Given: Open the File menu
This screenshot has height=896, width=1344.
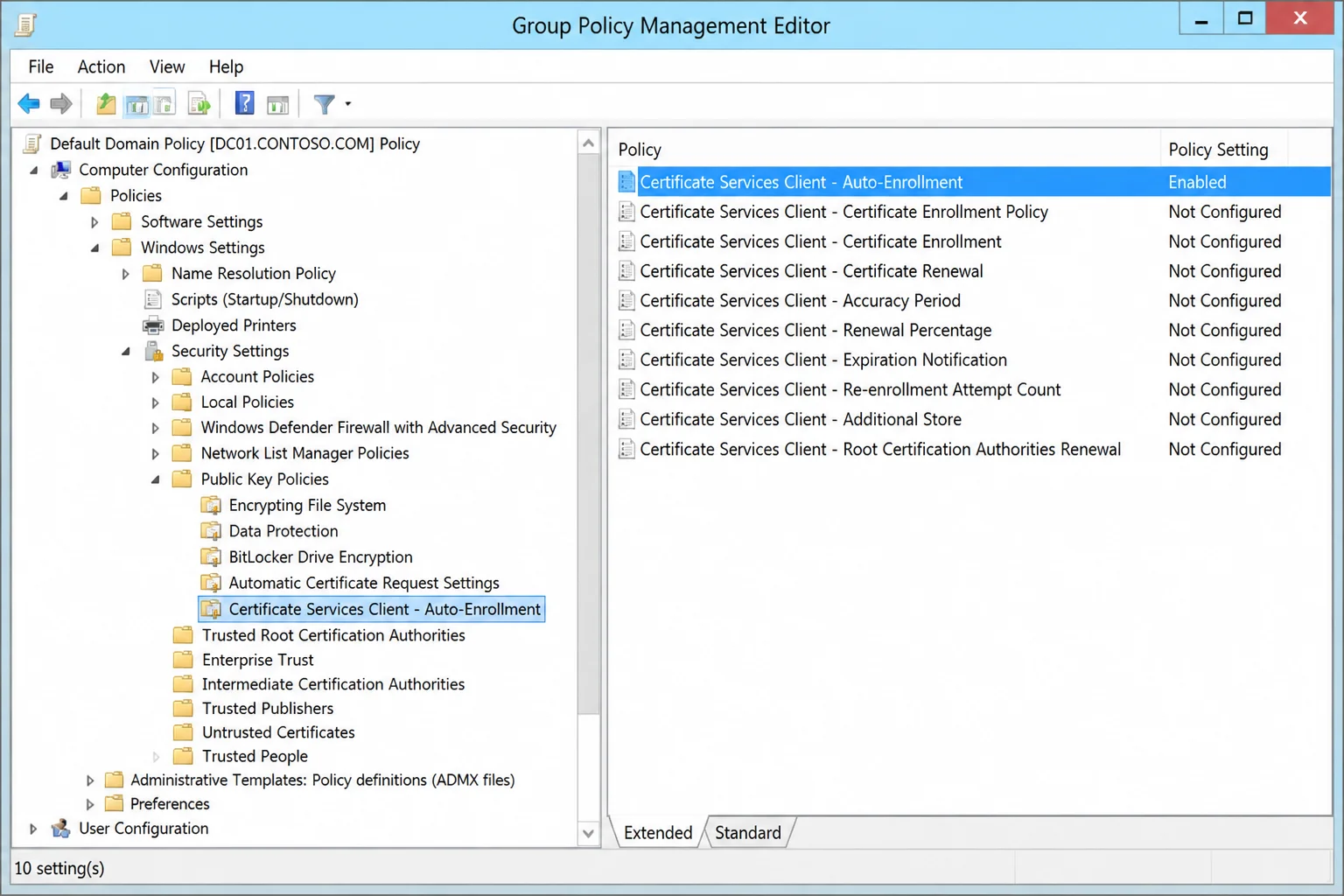Looking at the screenshot, I should tap(40, 66).
